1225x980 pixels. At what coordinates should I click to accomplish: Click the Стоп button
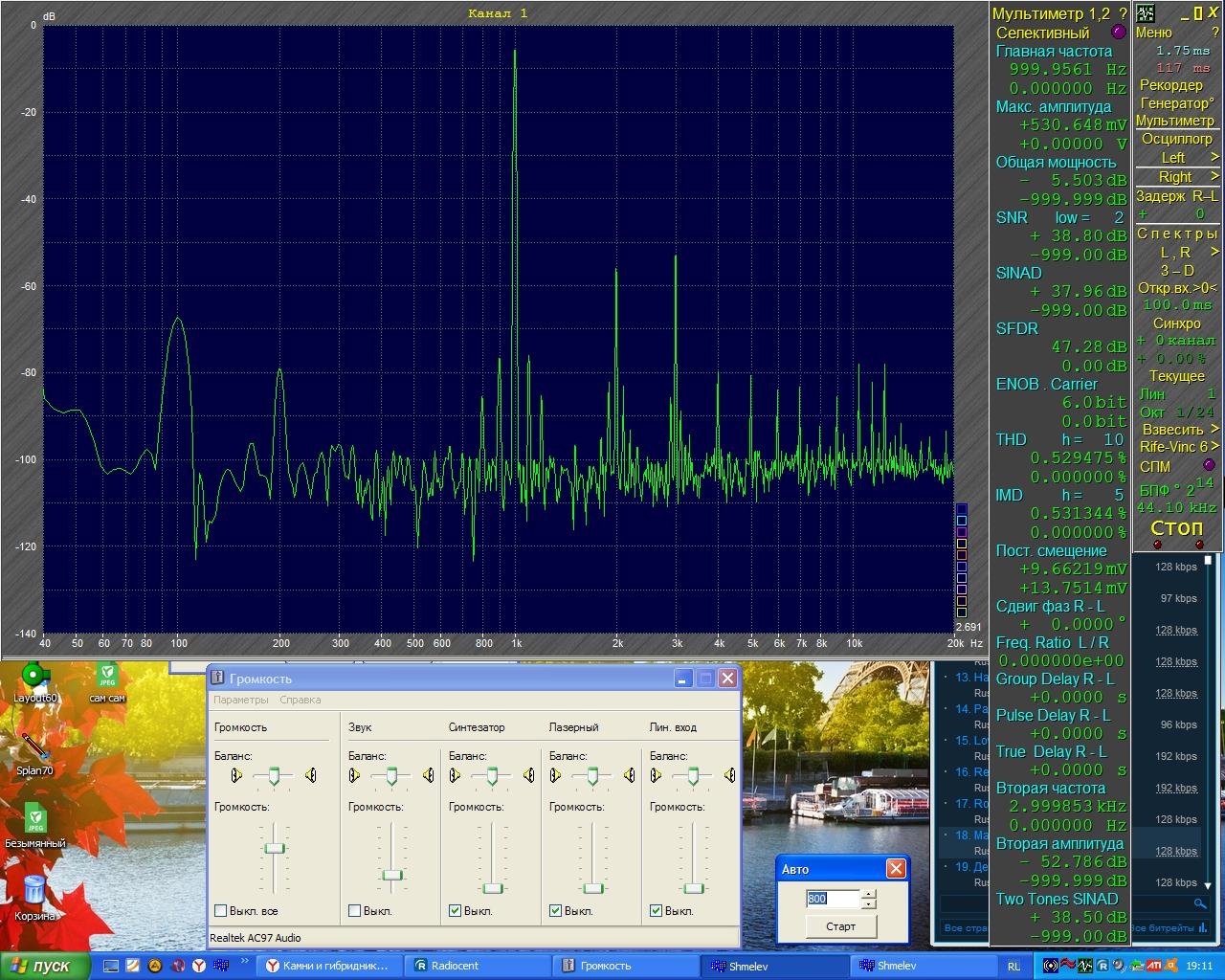pyautogui.click(x=1176, y=528)
